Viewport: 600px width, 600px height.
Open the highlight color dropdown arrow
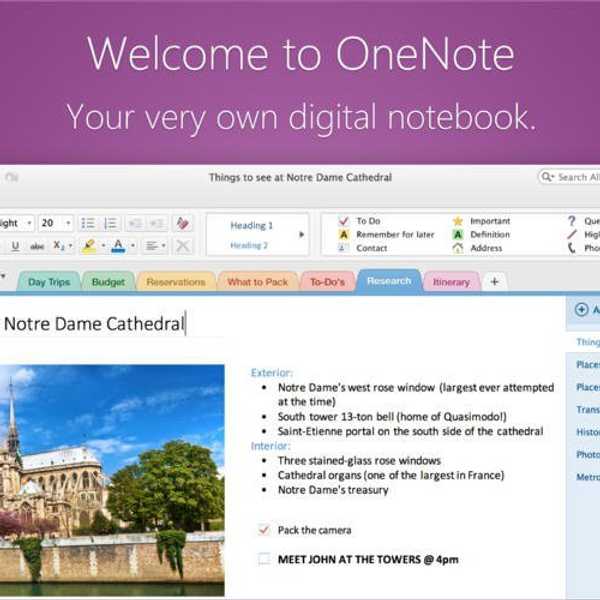103,246
